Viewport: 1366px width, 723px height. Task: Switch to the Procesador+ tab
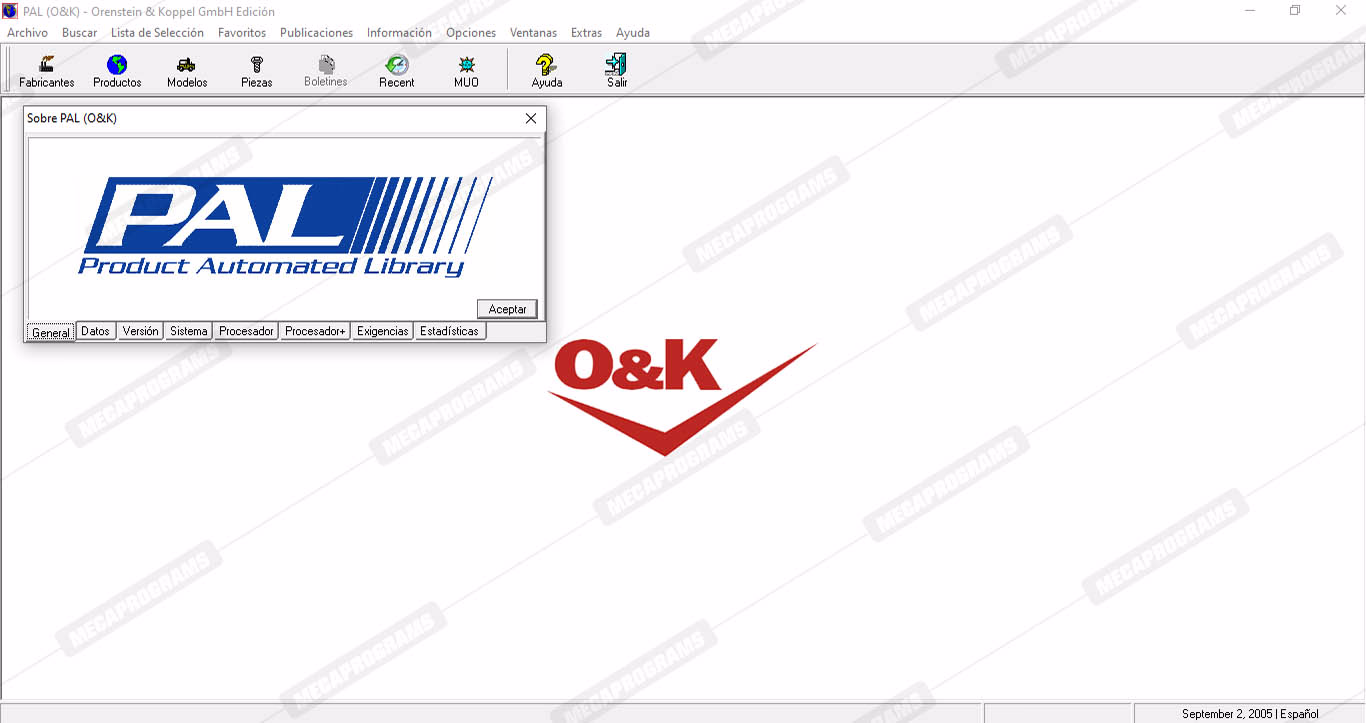[315, 331]
